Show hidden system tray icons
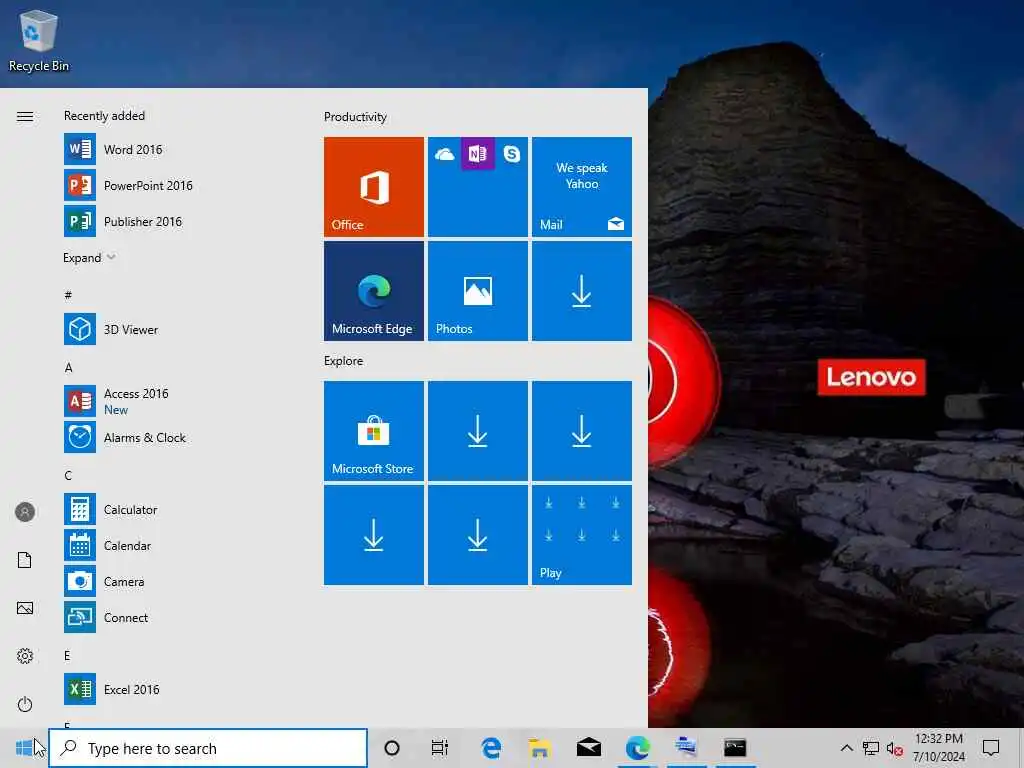 point(846,748)
